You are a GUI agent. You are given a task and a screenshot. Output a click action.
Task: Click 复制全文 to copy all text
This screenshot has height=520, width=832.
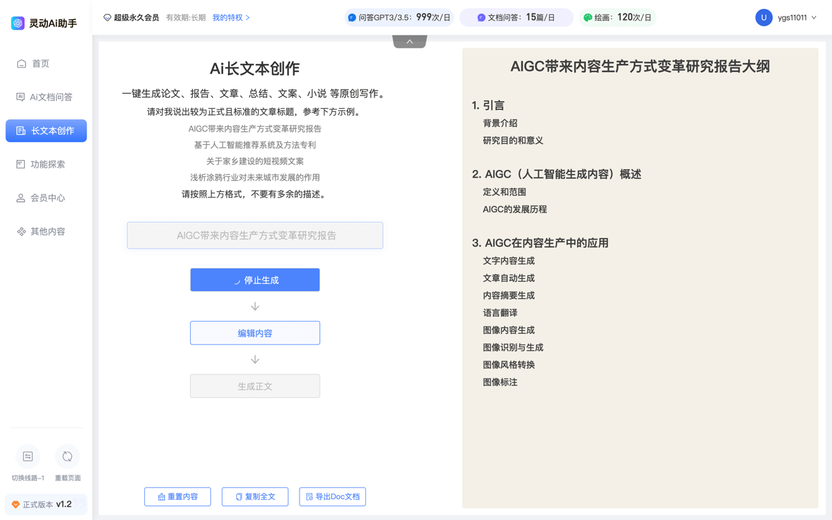click(x=255, y=497)
